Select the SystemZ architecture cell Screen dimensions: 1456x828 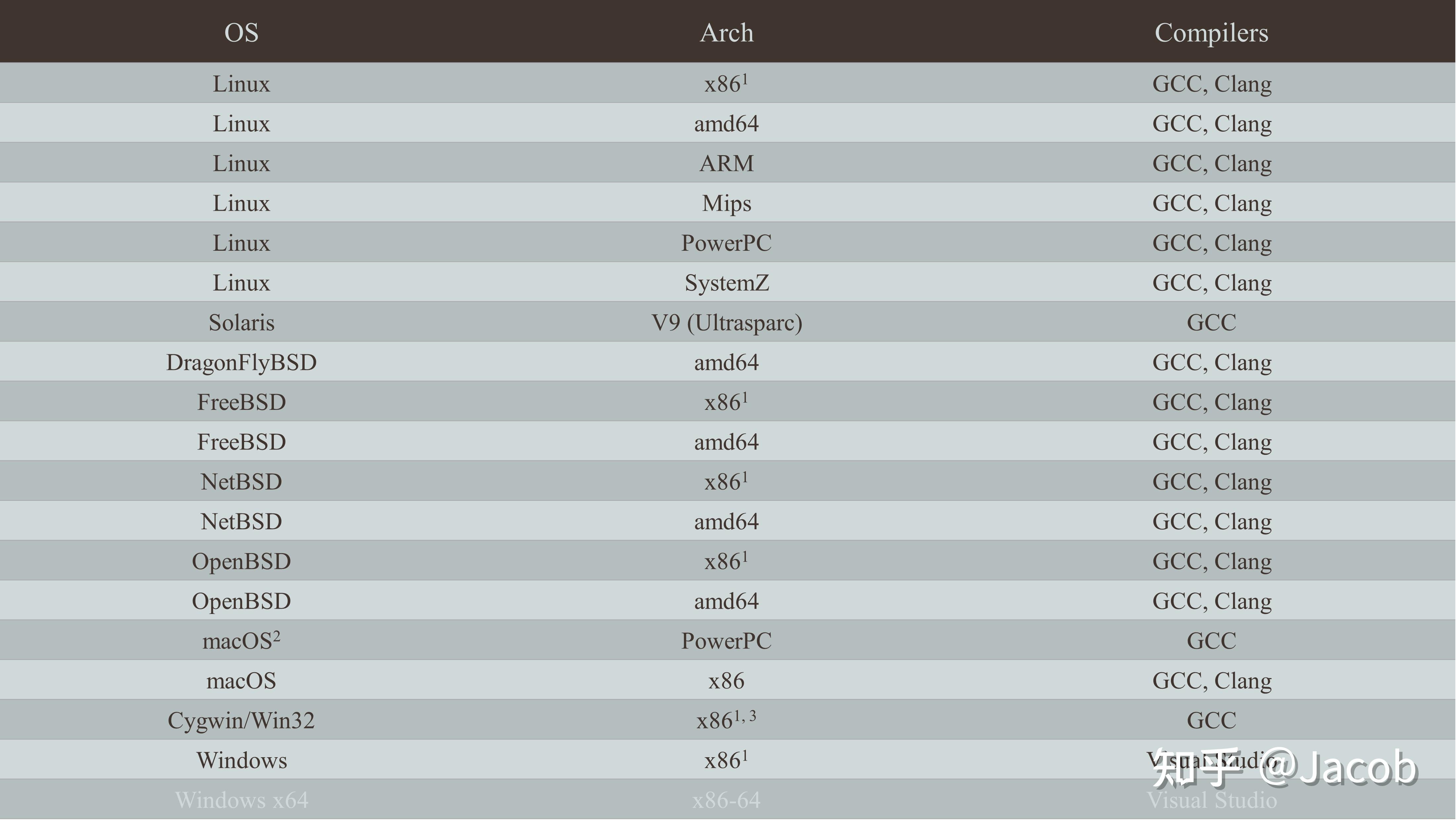726,283
